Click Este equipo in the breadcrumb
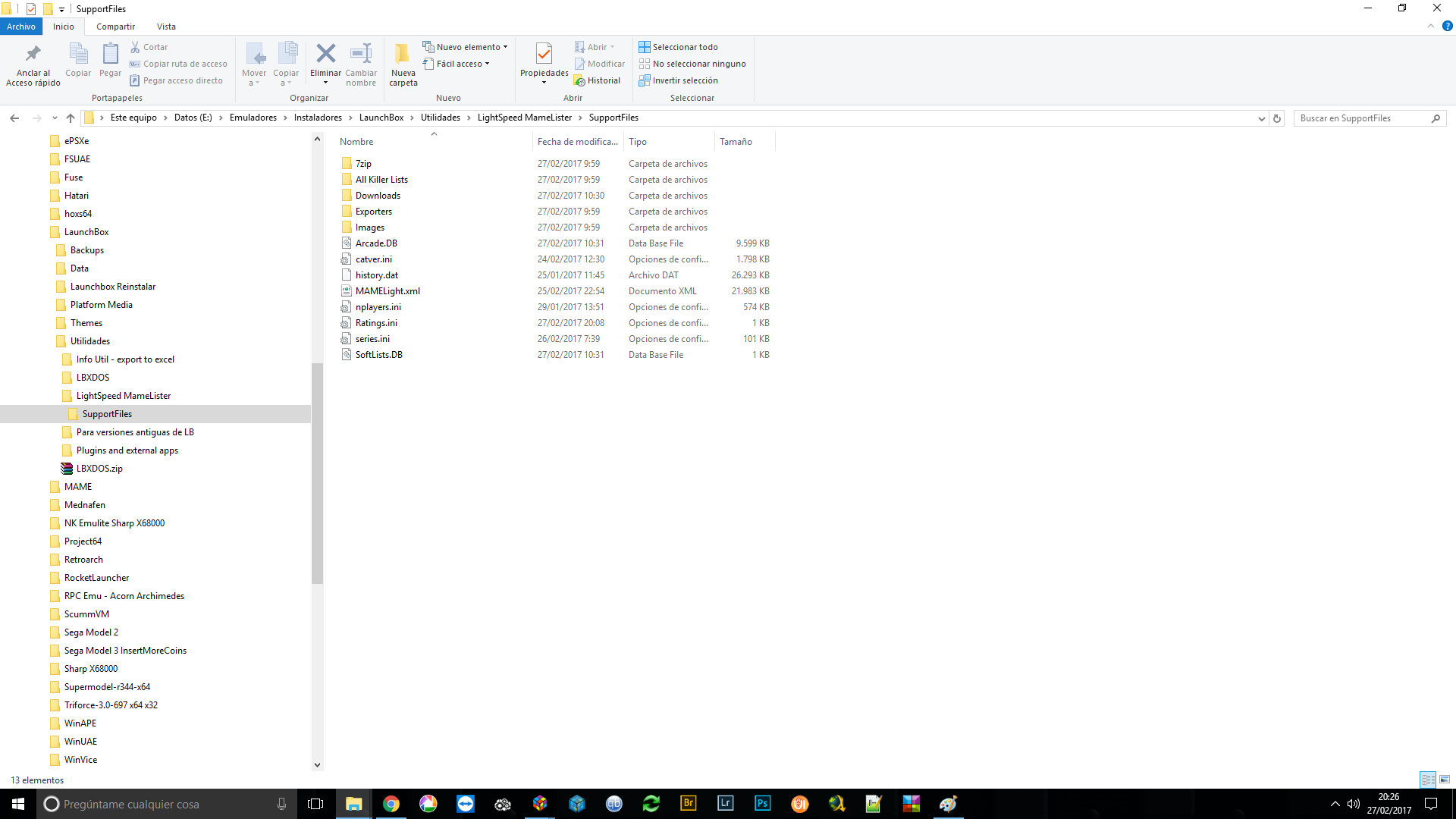Image resolution: width=1456 pixels, height=819 pixels. pos(133,118)
